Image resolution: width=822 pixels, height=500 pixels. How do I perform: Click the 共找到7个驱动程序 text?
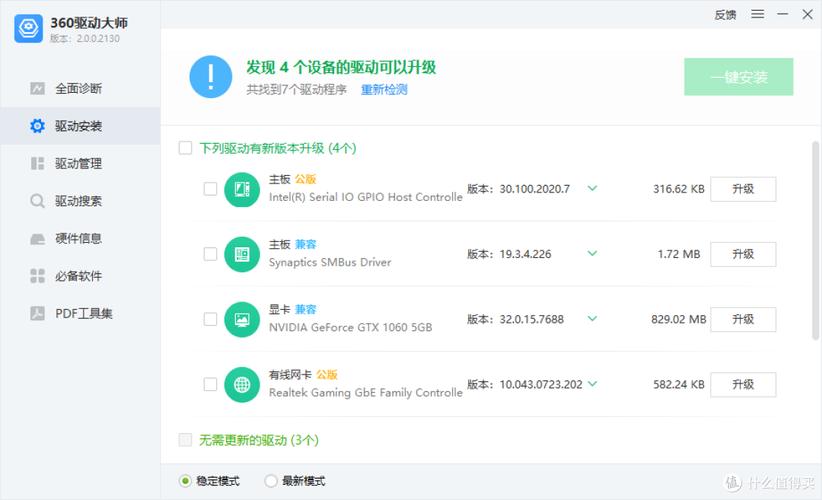pos(297,90)
